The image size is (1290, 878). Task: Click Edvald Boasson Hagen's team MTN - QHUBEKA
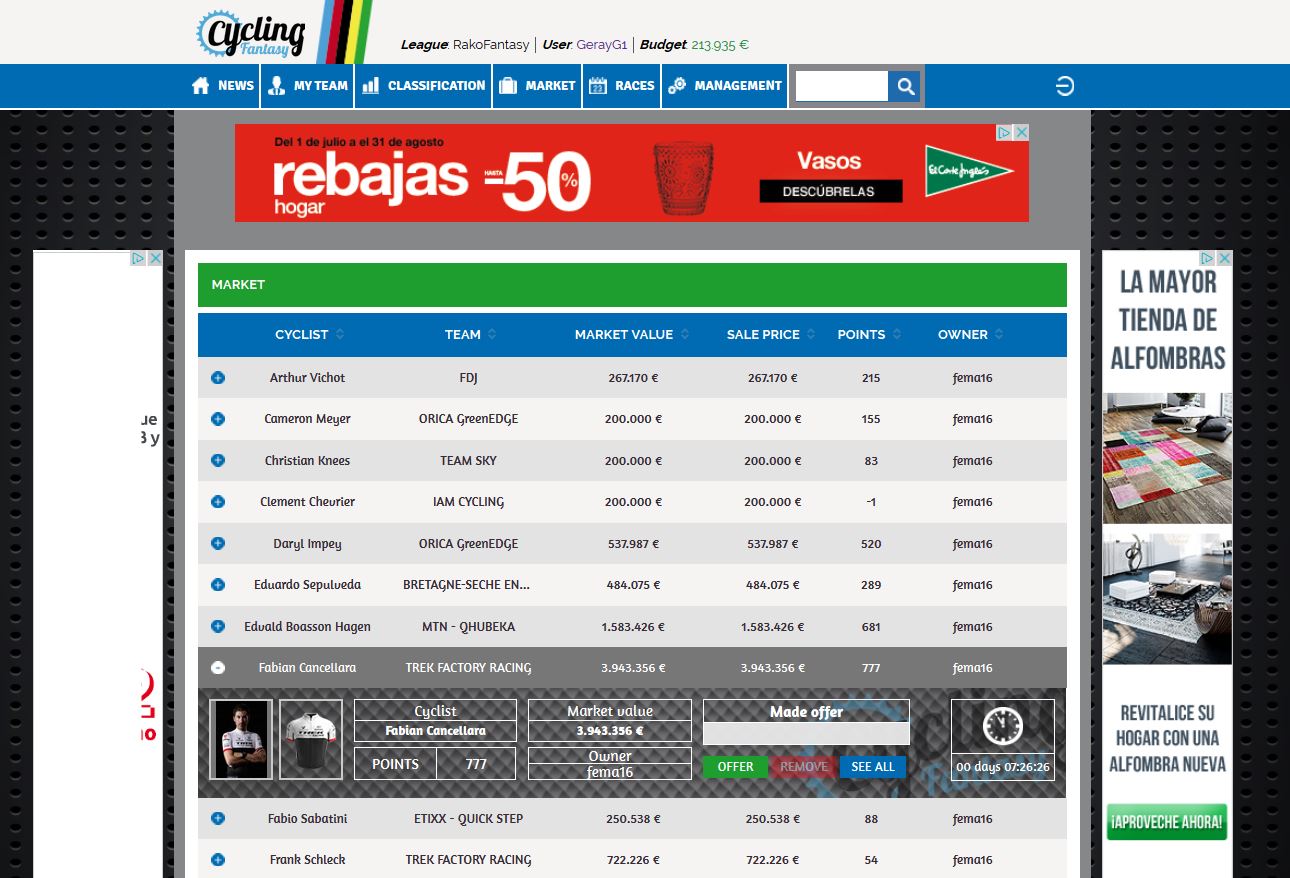point(468,627)
